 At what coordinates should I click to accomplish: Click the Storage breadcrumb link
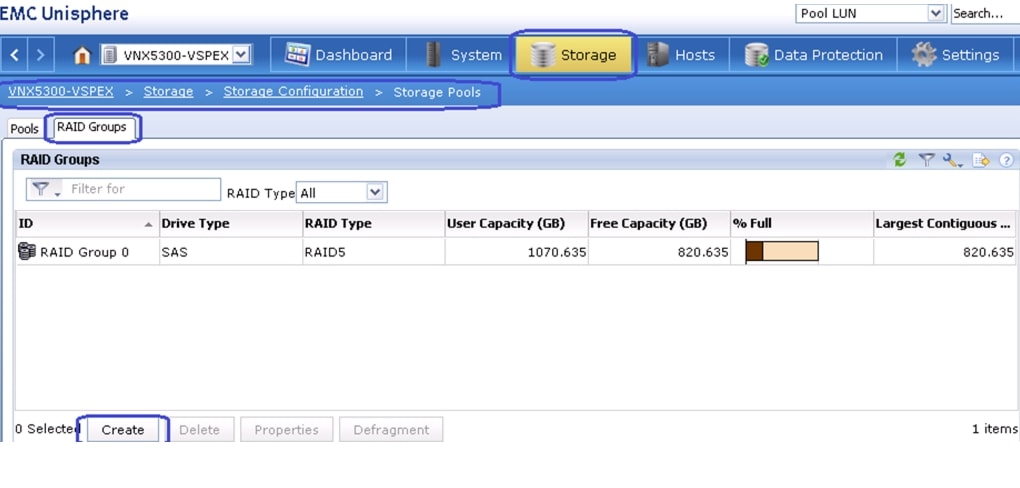coord(168,92)
